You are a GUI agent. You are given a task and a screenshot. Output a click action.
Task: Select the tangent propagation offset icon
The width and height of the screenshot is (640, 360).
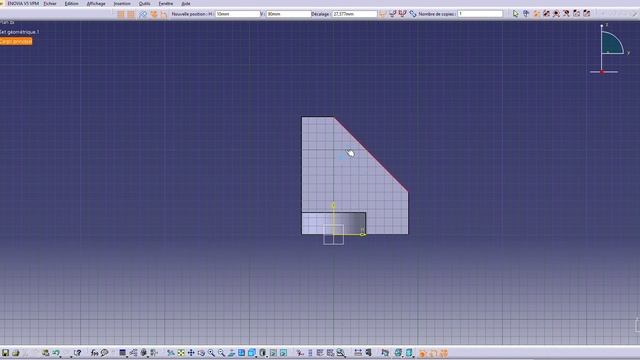click(393, 14)
